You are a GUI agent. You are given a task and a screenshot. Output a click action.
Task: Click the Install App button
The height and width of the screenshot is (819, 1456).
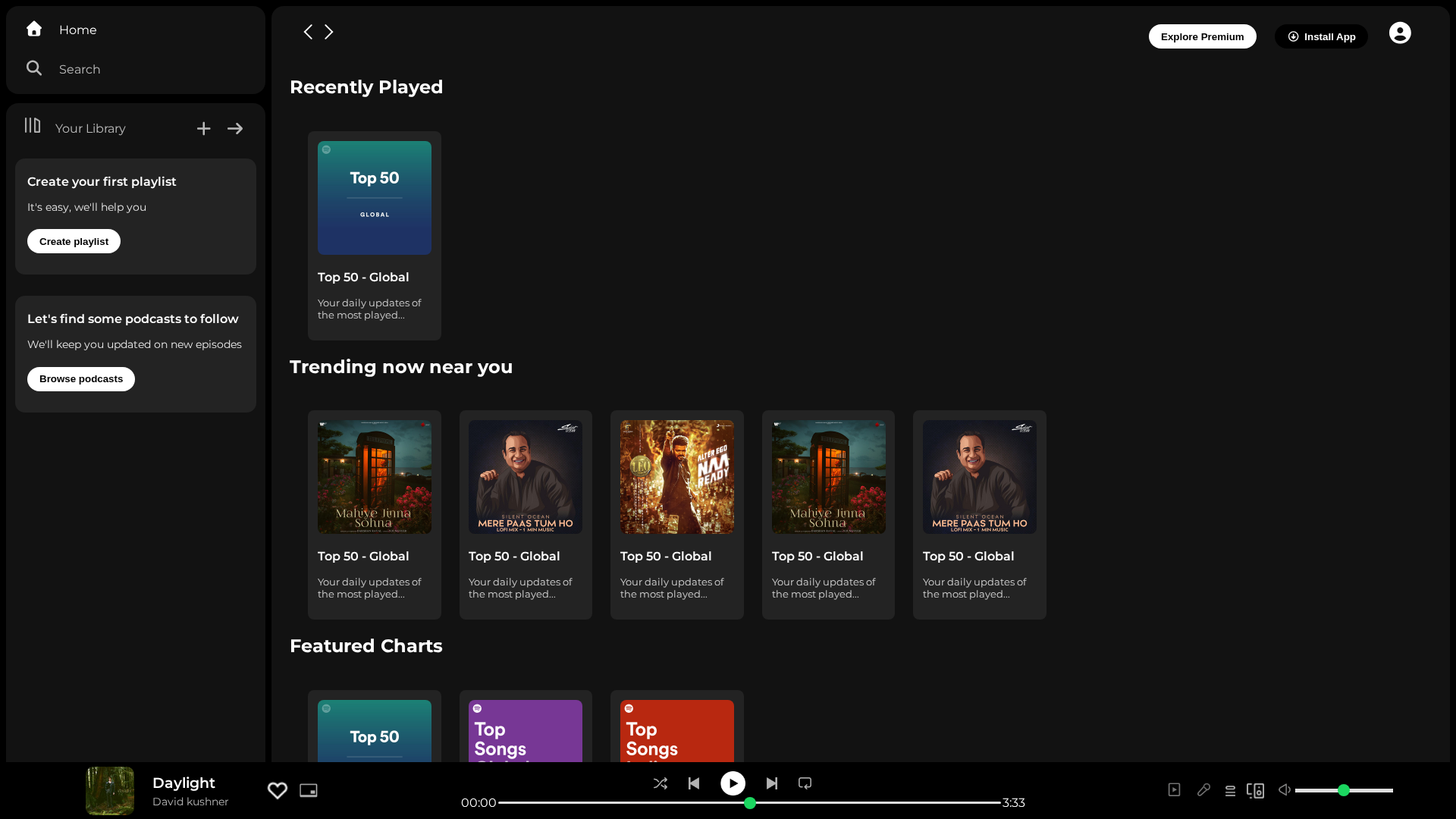1321,36
